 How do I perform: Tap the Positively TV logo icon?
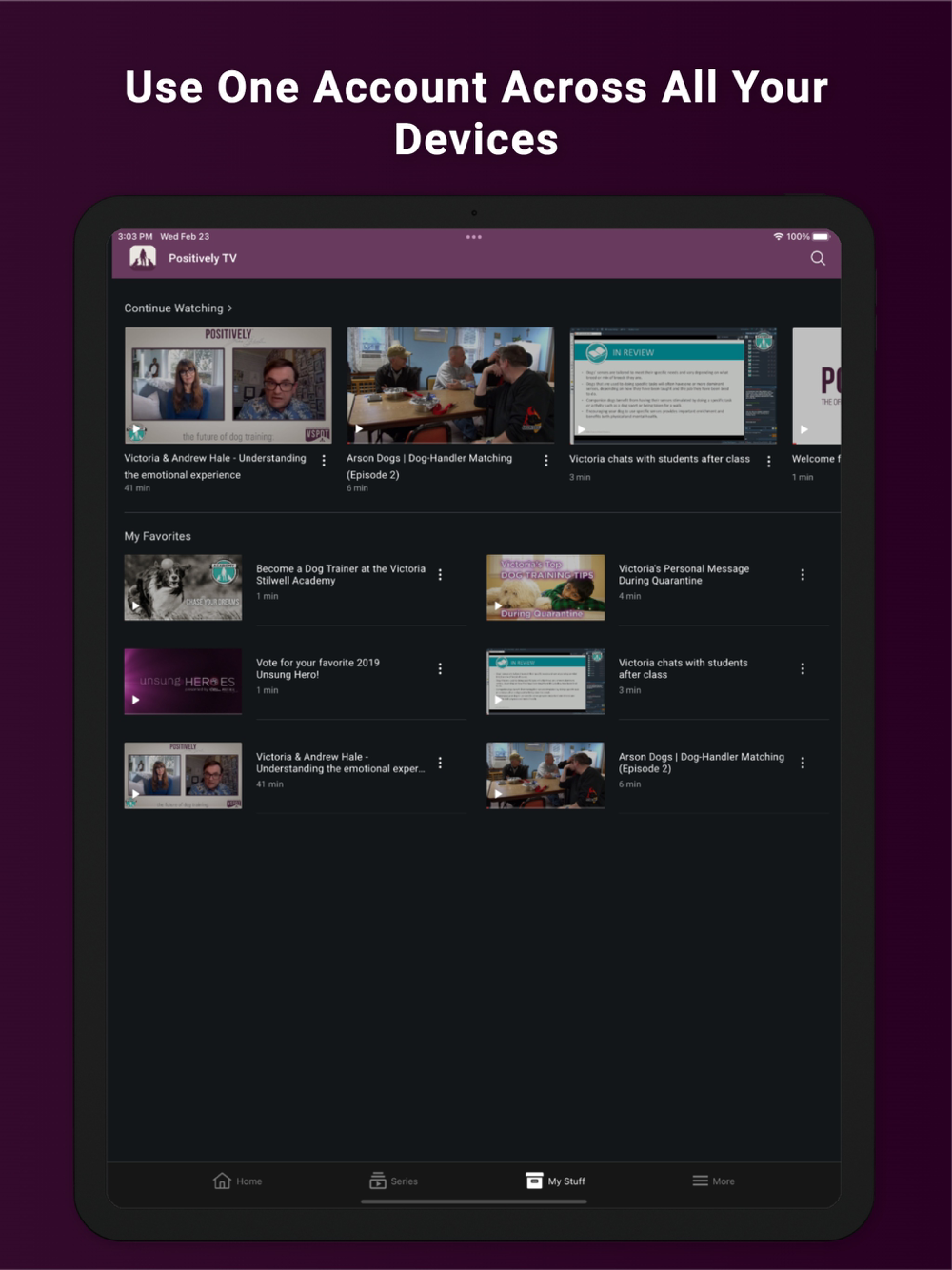click(x=143, y=257)
